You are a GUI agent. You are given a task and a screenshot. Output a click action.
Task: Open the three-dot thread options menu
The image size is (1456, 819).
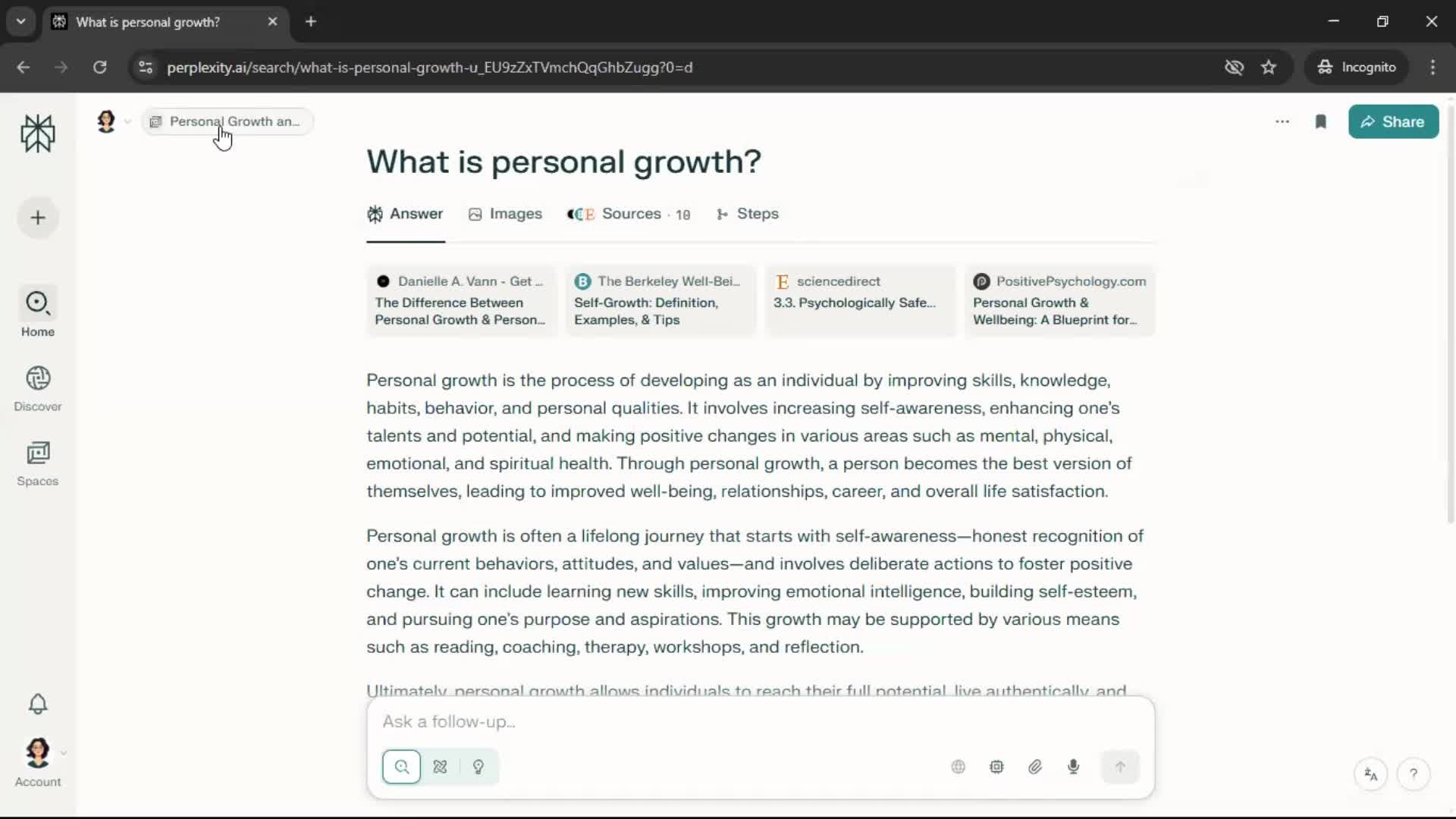click(x=1282, y=122)
